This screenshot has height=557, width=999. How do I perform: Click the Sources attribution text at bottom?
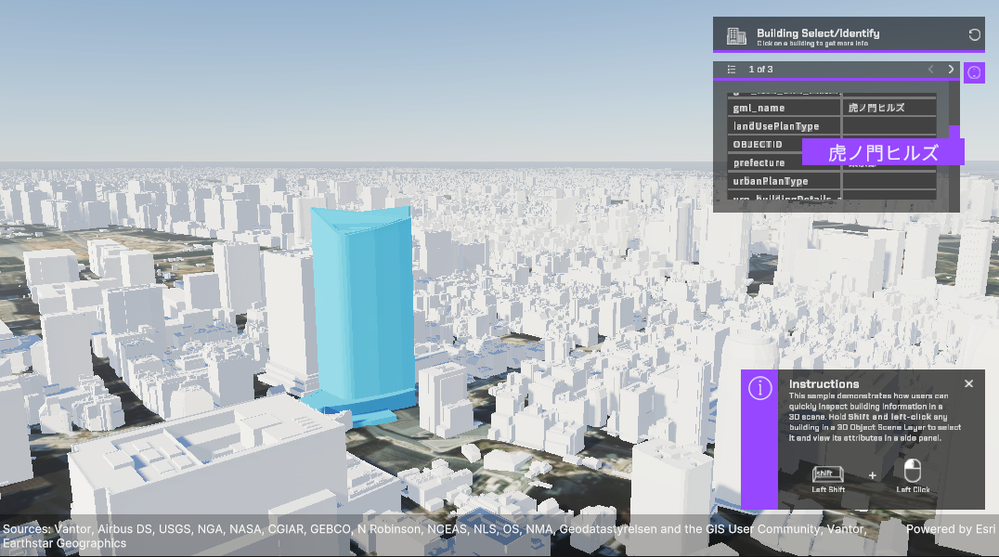click(x=434, y=536)
